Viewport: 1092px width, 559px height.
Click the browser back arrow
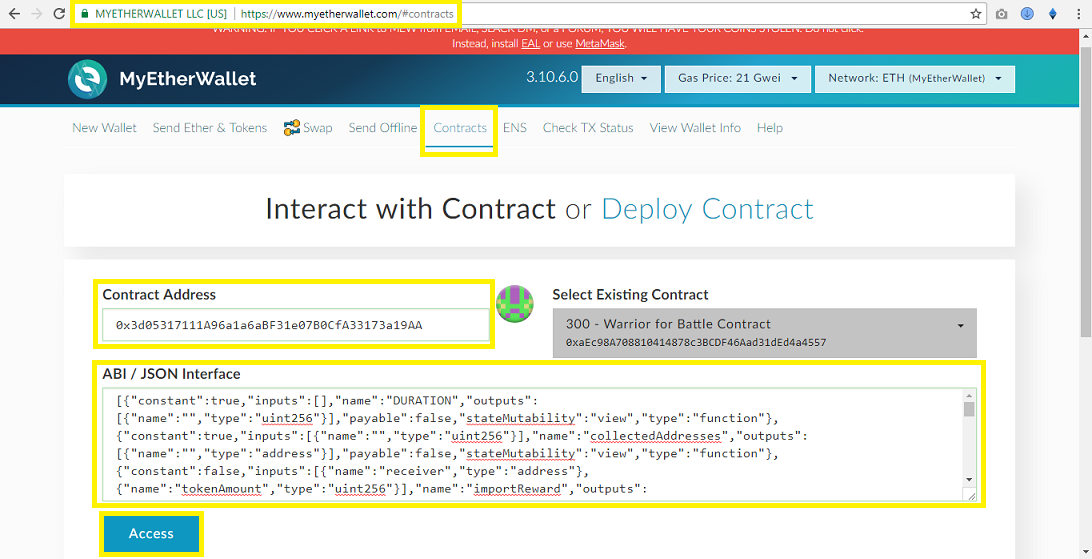[x=14, y=14]
